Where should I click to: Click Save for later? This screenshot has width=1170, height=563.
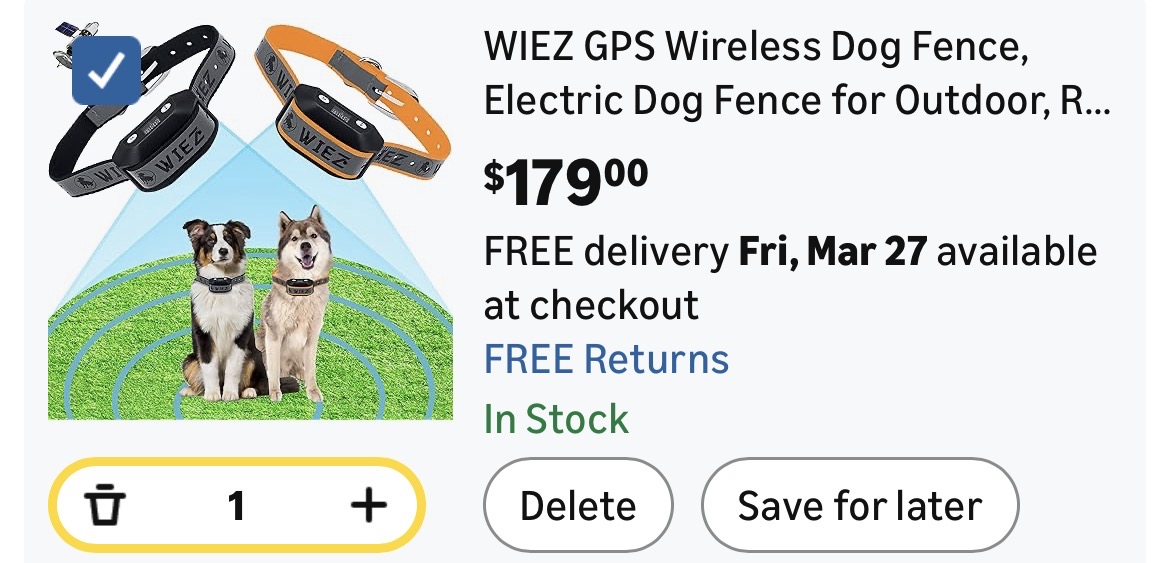pyautogui.click(x=859, y=506)
